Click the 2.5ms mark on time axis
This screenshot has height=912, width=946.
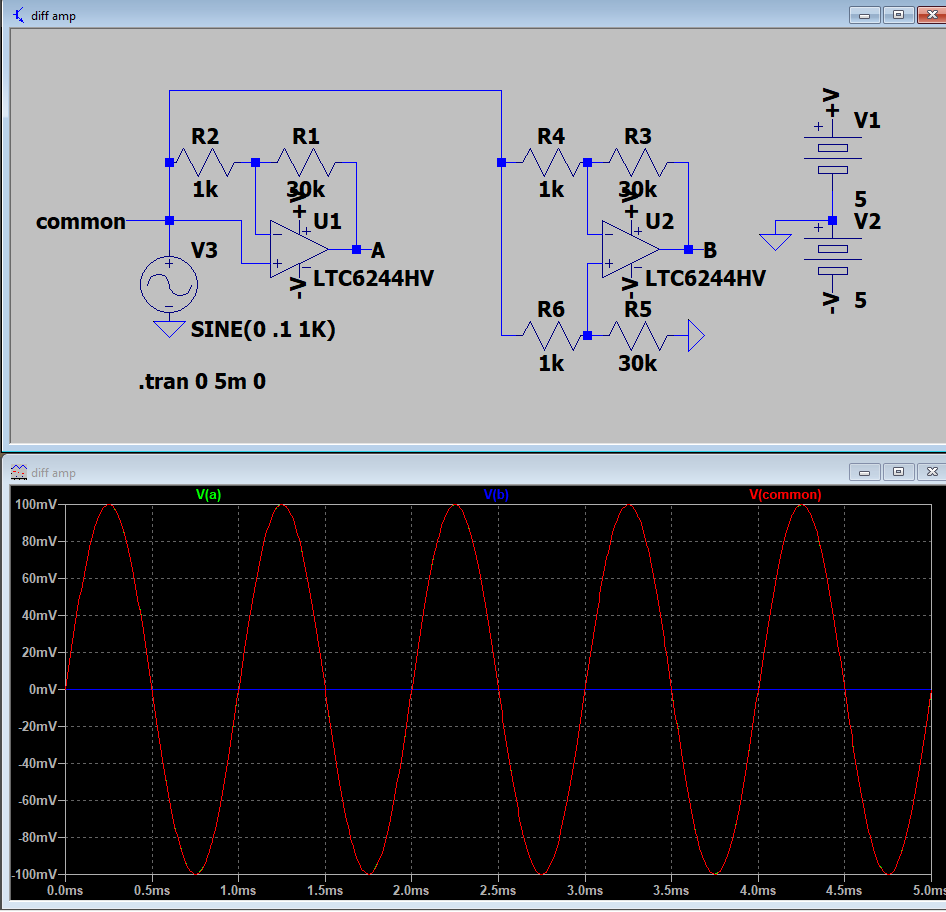pos(498,889)
